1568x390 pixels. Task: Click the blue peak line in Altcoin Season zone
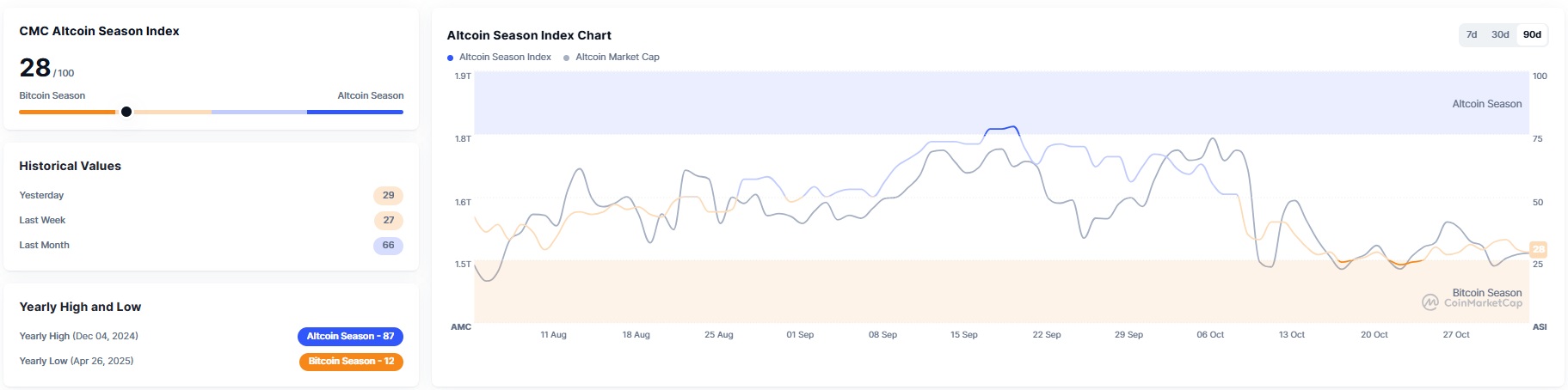[1001, 128]
